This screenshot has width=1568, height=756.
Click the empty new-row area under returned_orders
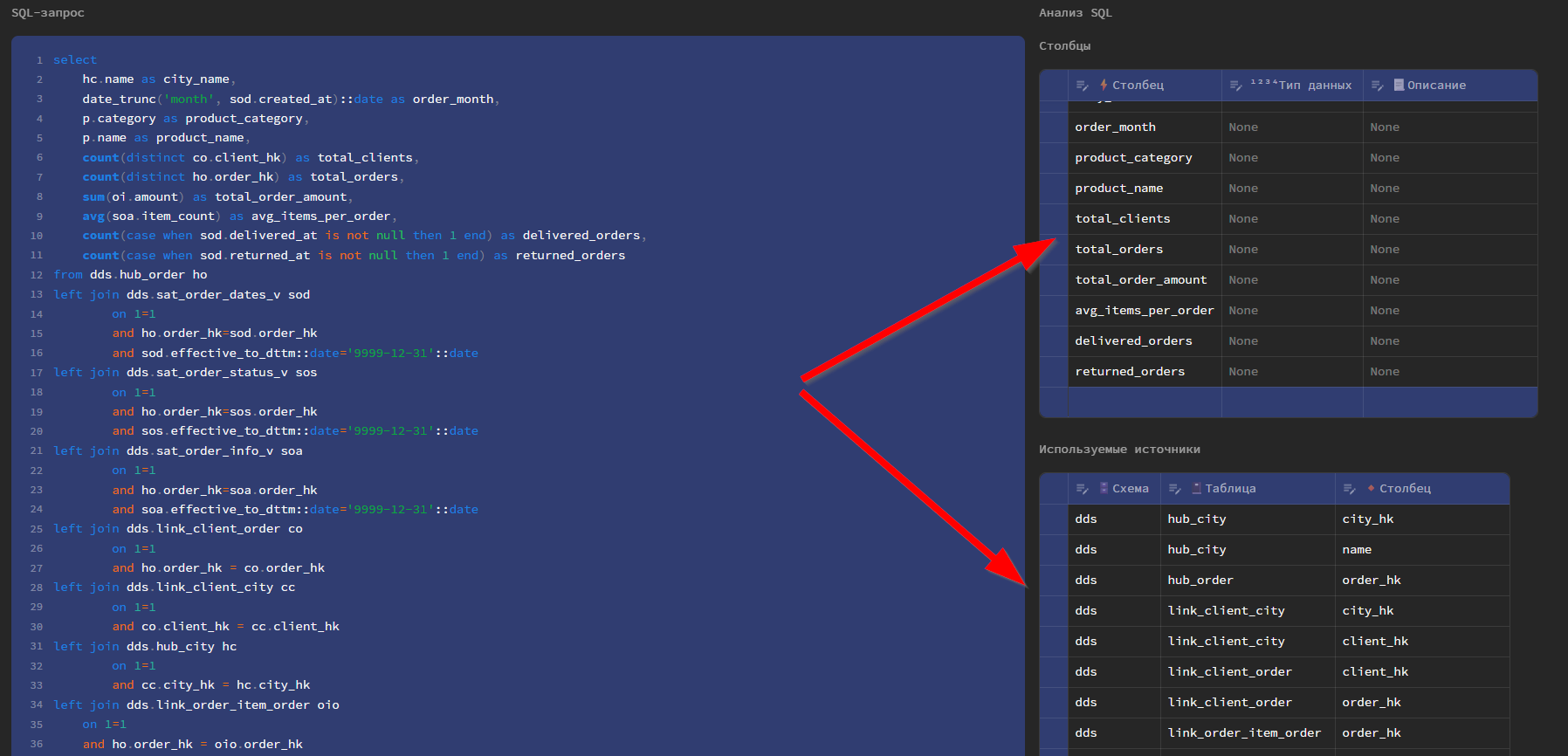click(1289, 402)
